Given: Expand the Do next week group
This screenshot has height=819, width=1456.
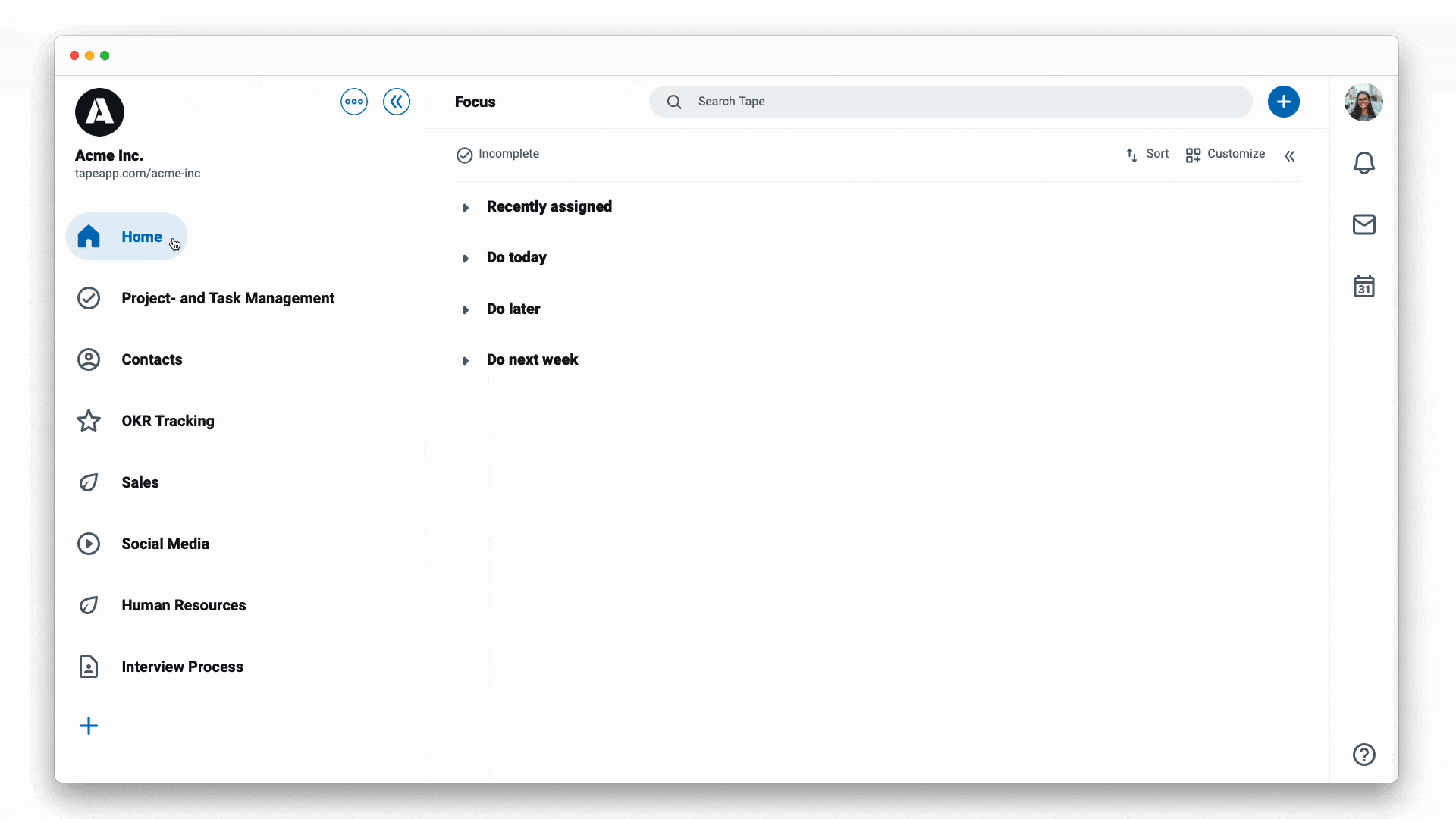Looking at the screenshot, I should click(x=466, y=360).
